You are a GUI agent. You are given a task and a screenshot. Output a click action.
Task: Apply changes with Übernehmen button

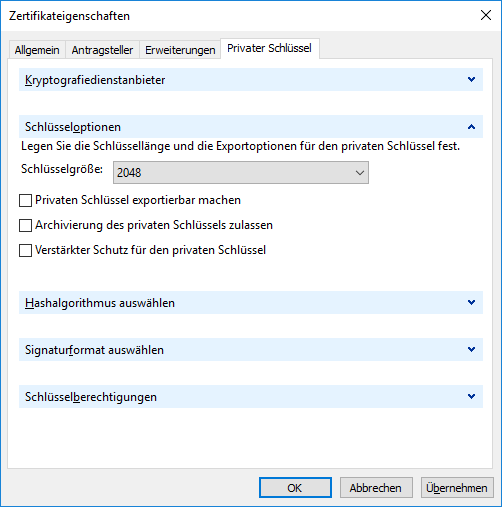coord(457,488)
